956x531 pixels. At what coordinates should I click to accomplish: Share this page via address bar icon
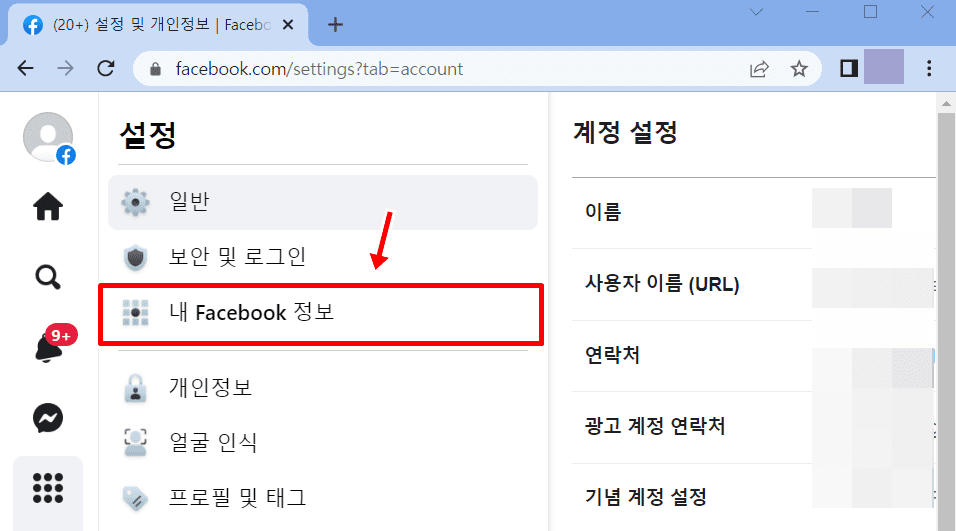pyautogui.click(x=759, y=69)
